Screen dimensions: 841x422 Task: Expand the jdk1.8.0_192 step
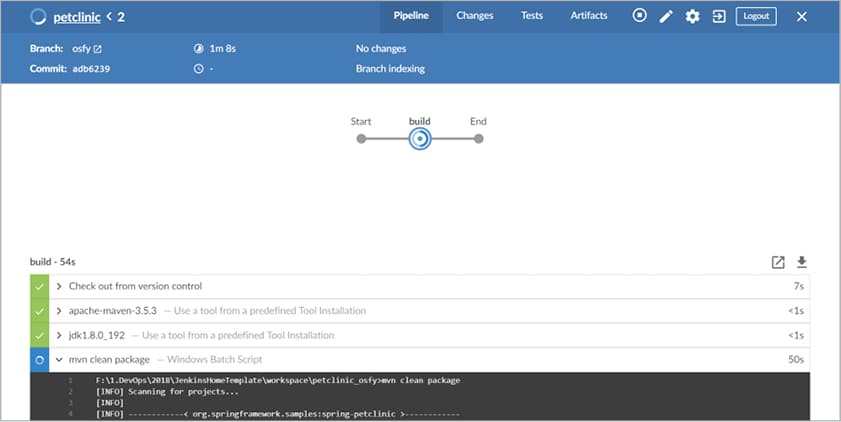[x=59, y=335]
